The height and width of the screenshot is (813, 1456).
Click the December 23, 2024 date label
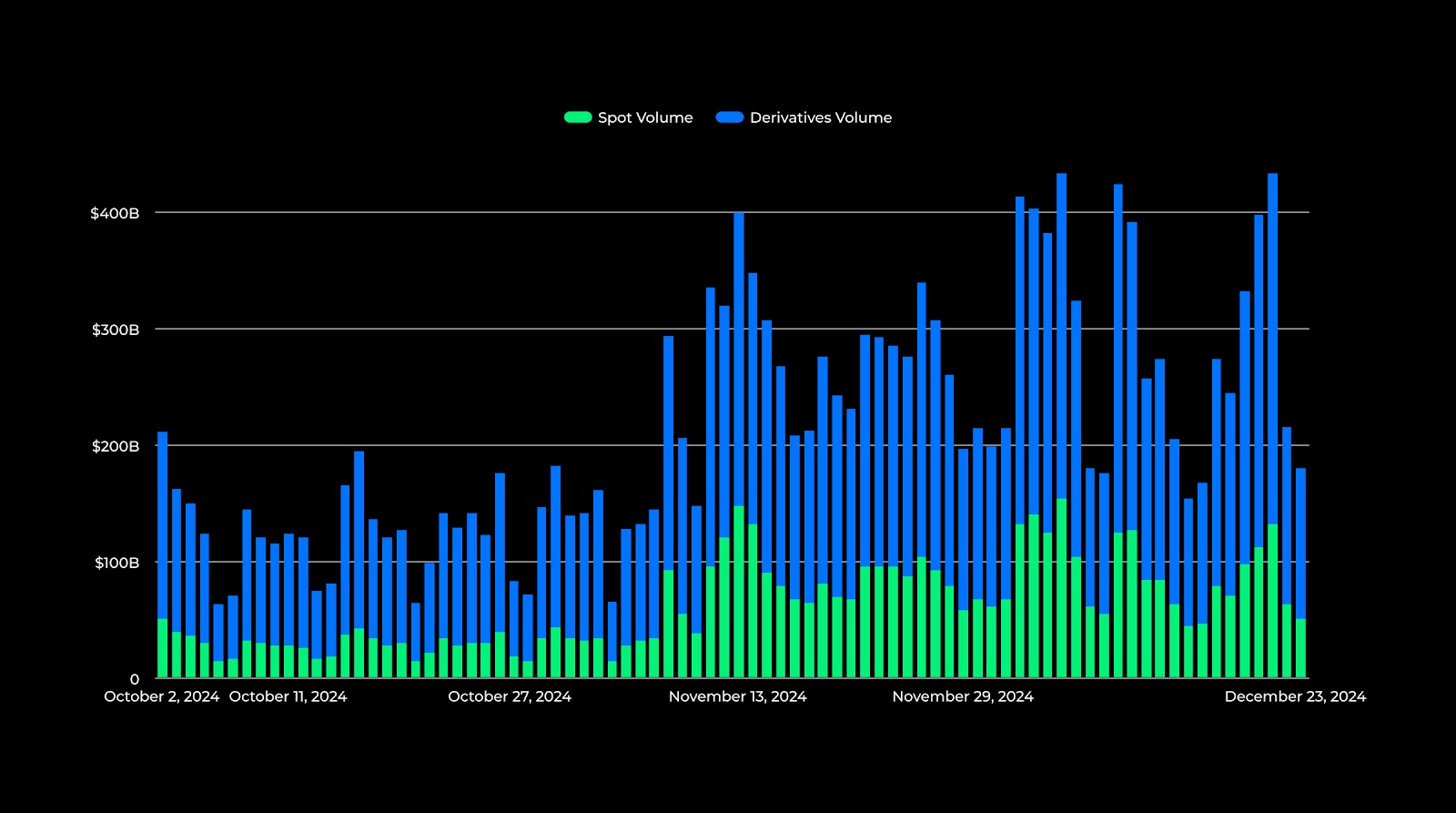click(1295, 696)
